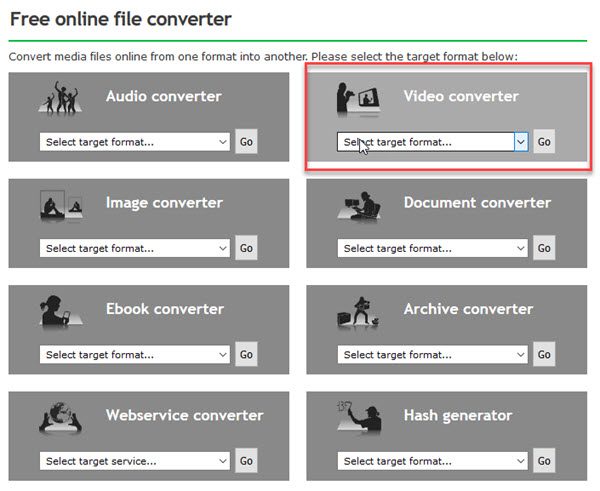Click the "Image converter" heading text
600x491 pixels.
point(164,203)
